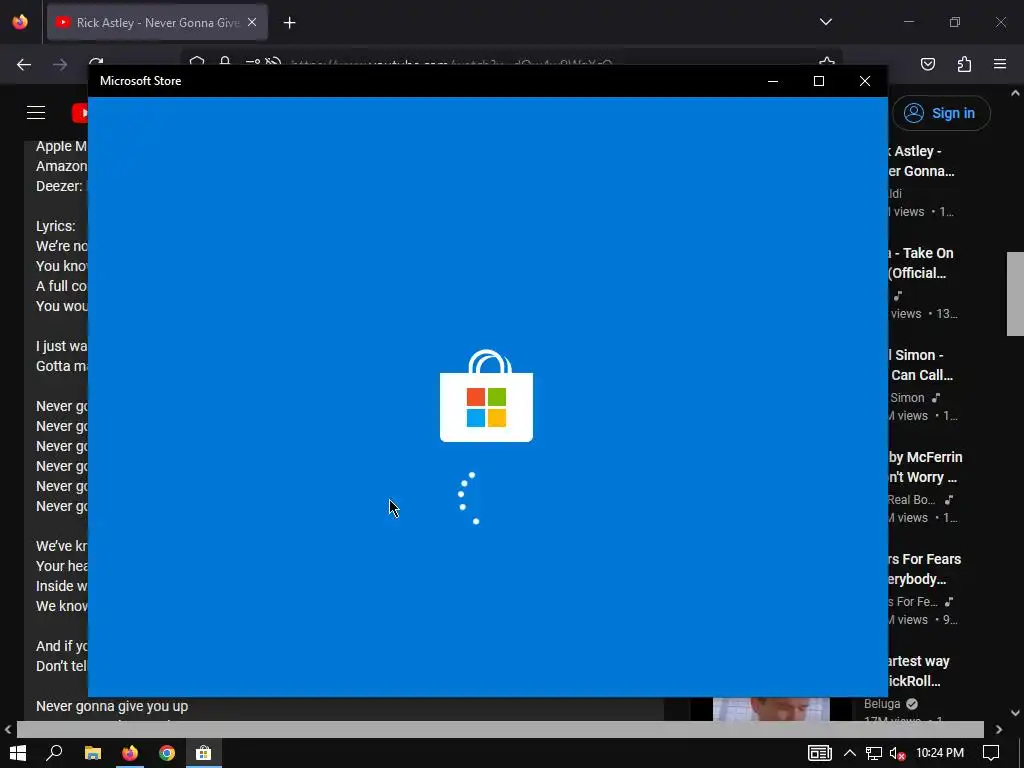
Task: Click the verified badge beside Beluga
Action: 912,703
